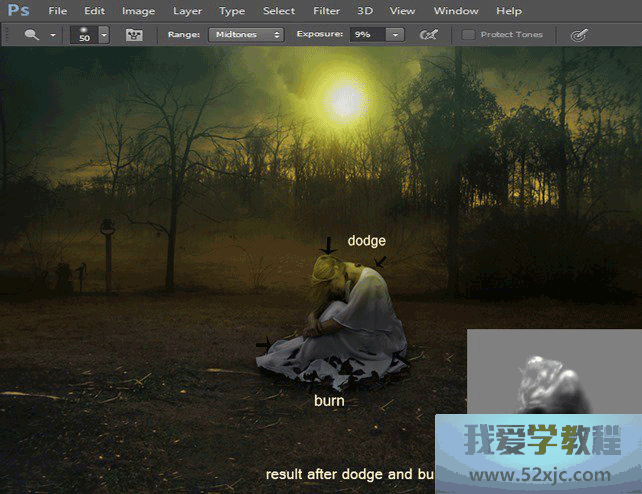Image resolution: width=642 pixels, height=494 pixels.
Task: Open the Select menu
Action: pyautogui.click(x=279, y=11)
